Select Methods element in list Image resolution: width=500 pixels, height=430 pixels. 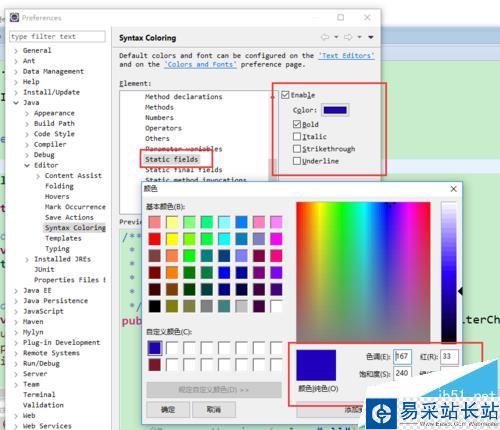tap(159, 107)
